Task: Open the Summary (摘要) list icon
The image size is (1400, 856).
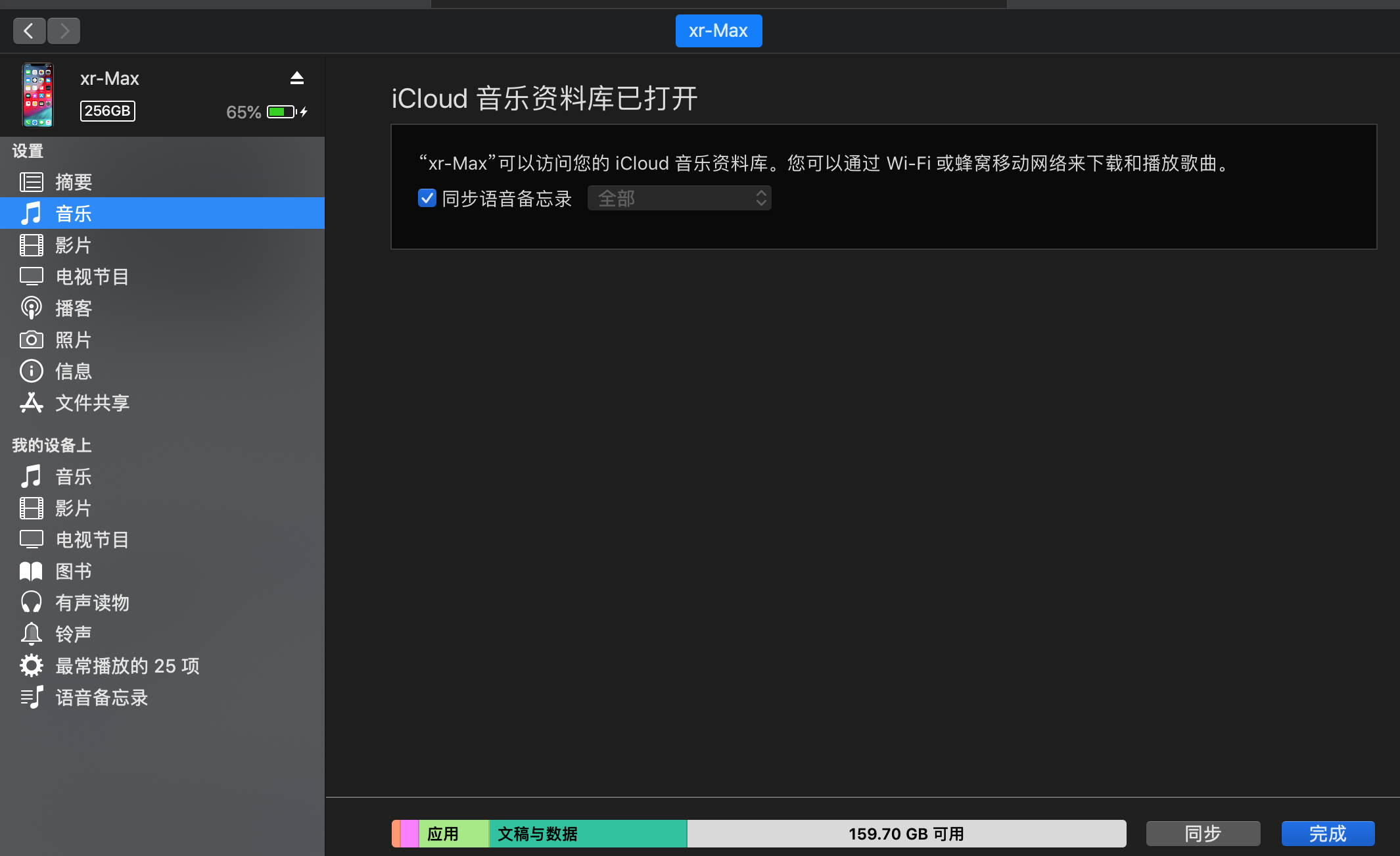Action: coord(31,182)
